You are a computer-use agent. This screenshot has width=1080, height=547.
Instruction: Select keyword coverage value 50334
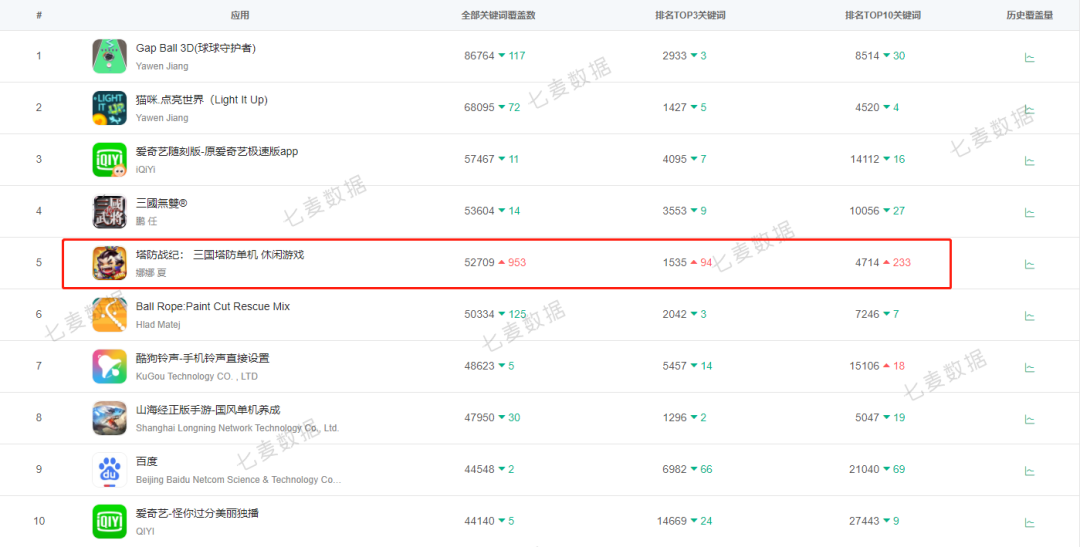pos(479,314)
